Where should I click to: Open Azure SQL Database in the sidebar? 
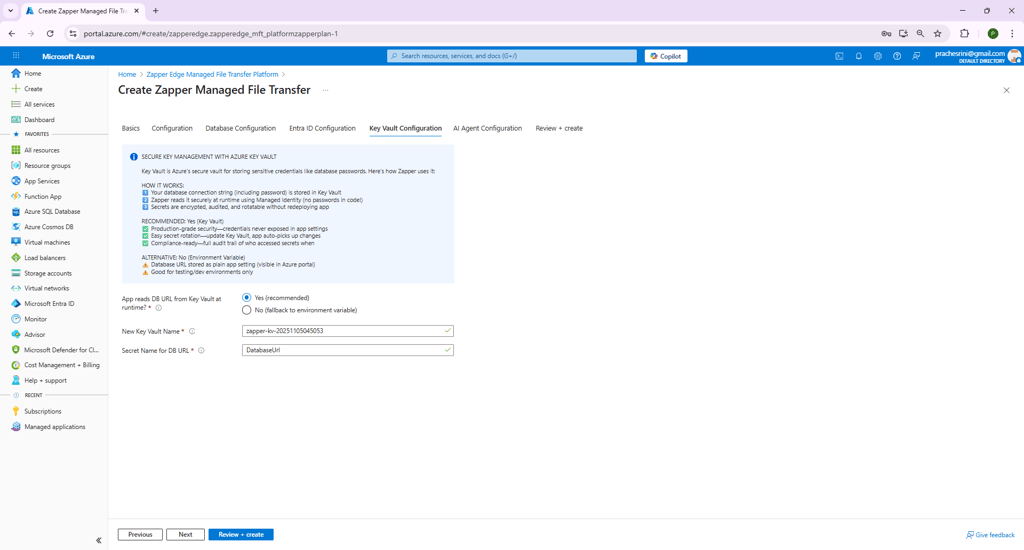tap(54, 212)
